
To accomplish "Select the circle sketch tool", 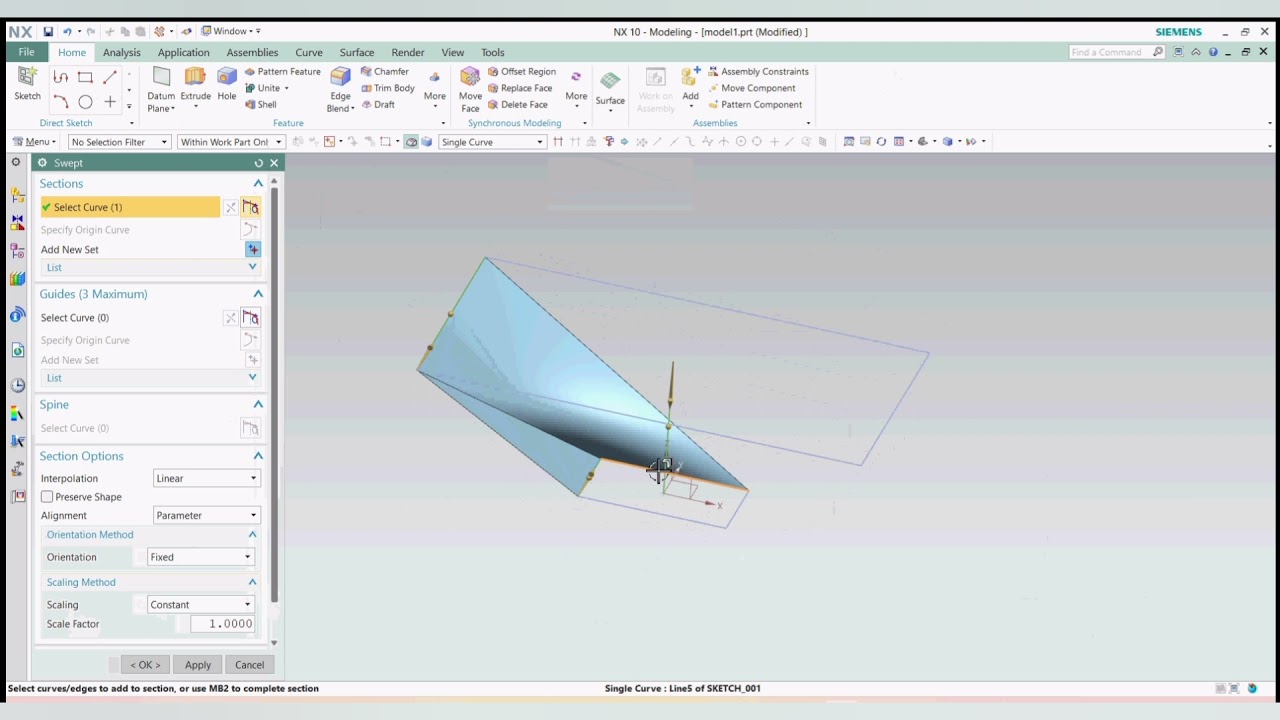I will [85, 102].
